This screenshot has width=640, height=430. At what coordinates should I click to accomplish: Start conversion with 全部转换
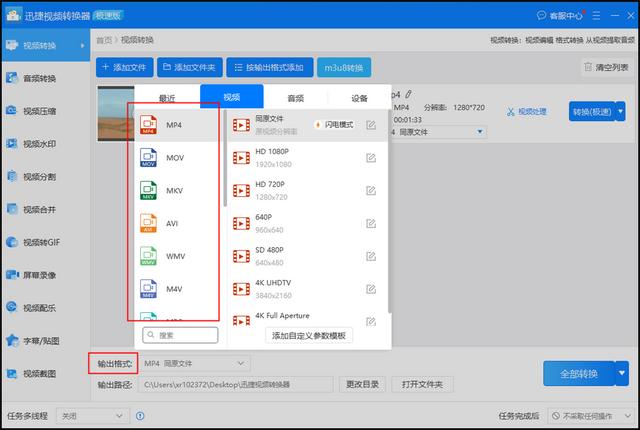click(579, 373)
